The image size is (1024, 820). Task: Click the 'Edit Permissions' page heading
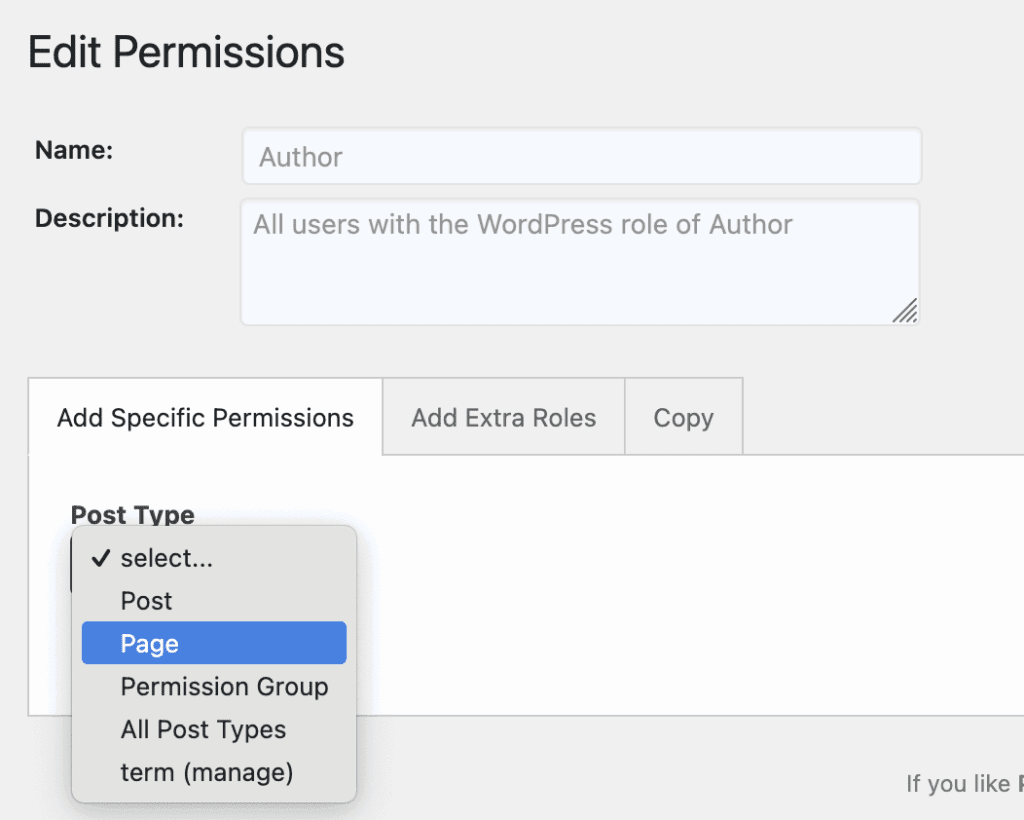186,52
